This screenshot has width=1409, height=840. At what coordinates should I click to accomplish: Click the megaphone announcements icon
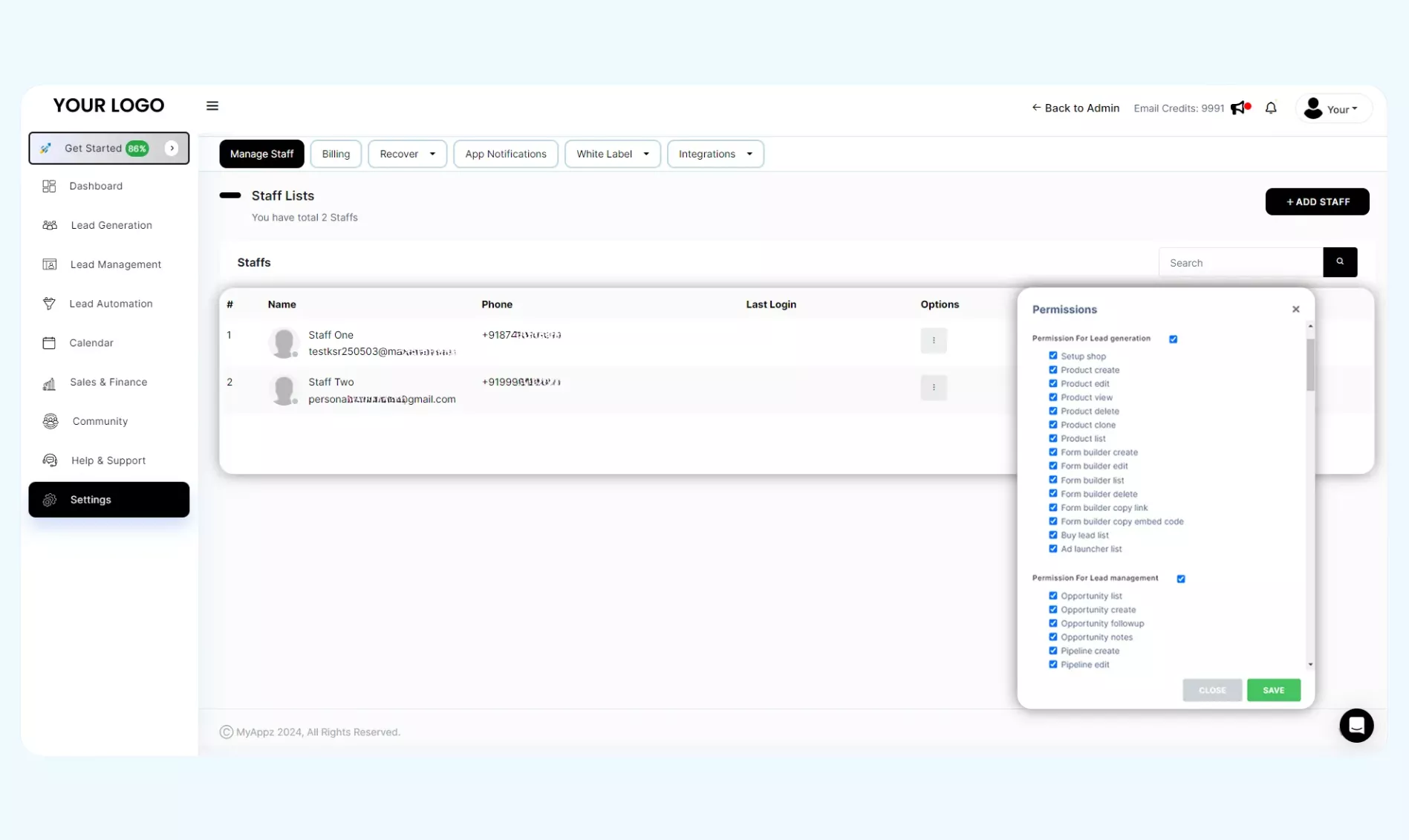(x=1239, y=108)
